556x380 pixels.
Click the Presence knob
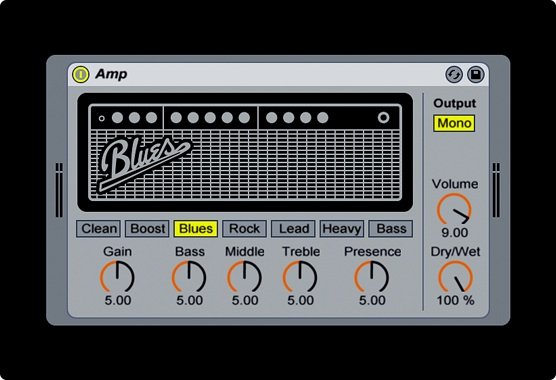tap(372, 277)
